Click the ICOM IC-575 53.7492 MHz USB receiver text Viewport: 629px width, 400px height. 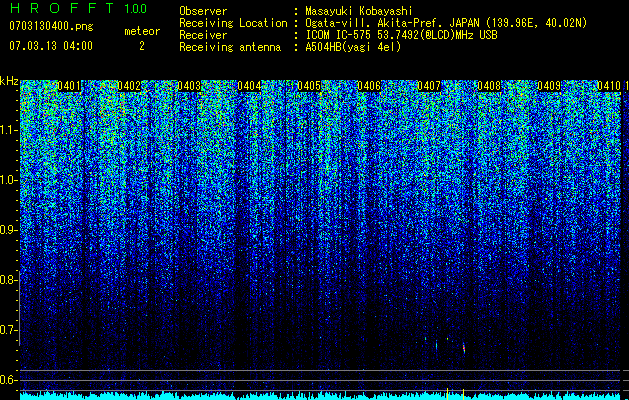(401, 35)
